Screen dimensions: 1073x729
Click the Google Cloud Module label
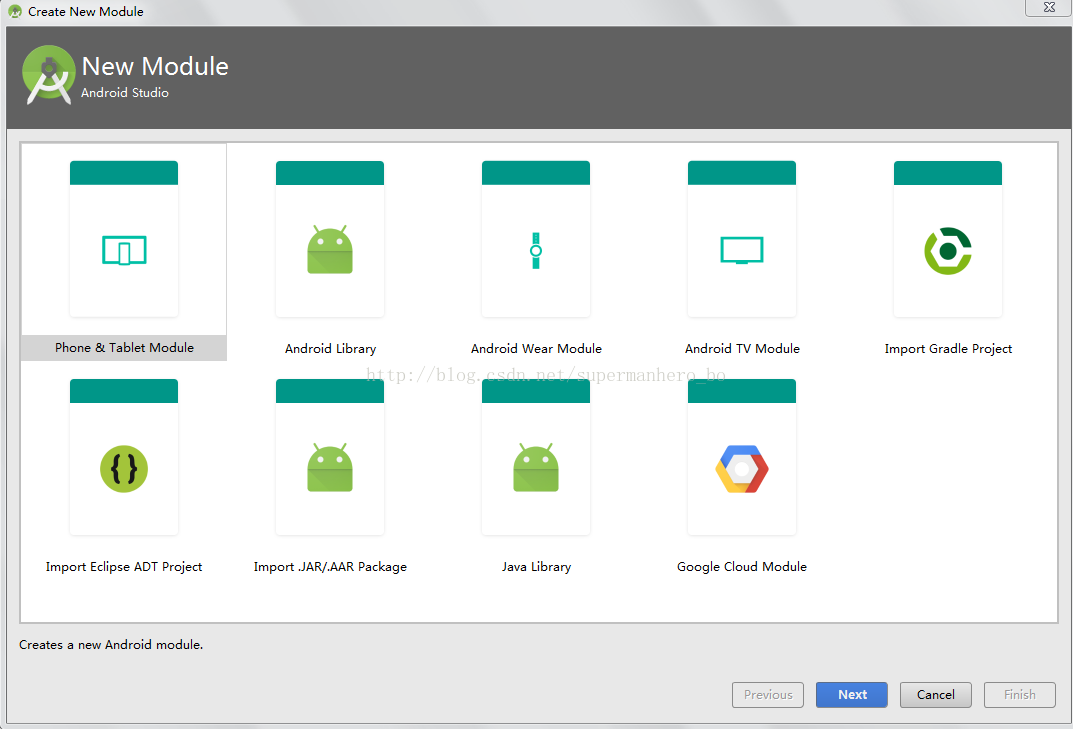coord(742,567)
